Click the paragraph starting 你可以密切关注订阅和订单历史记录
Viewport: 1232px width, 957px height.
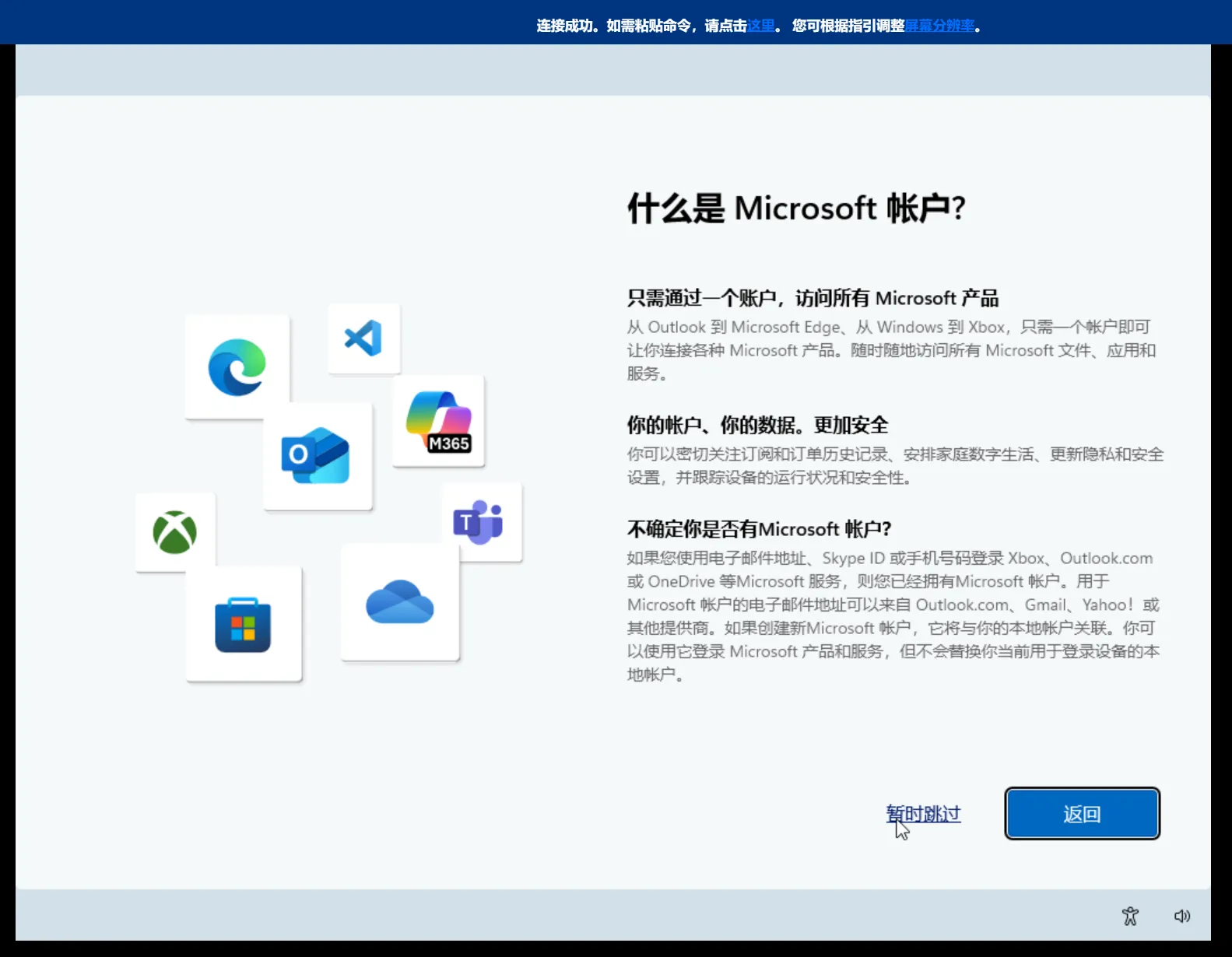(895, 465)
